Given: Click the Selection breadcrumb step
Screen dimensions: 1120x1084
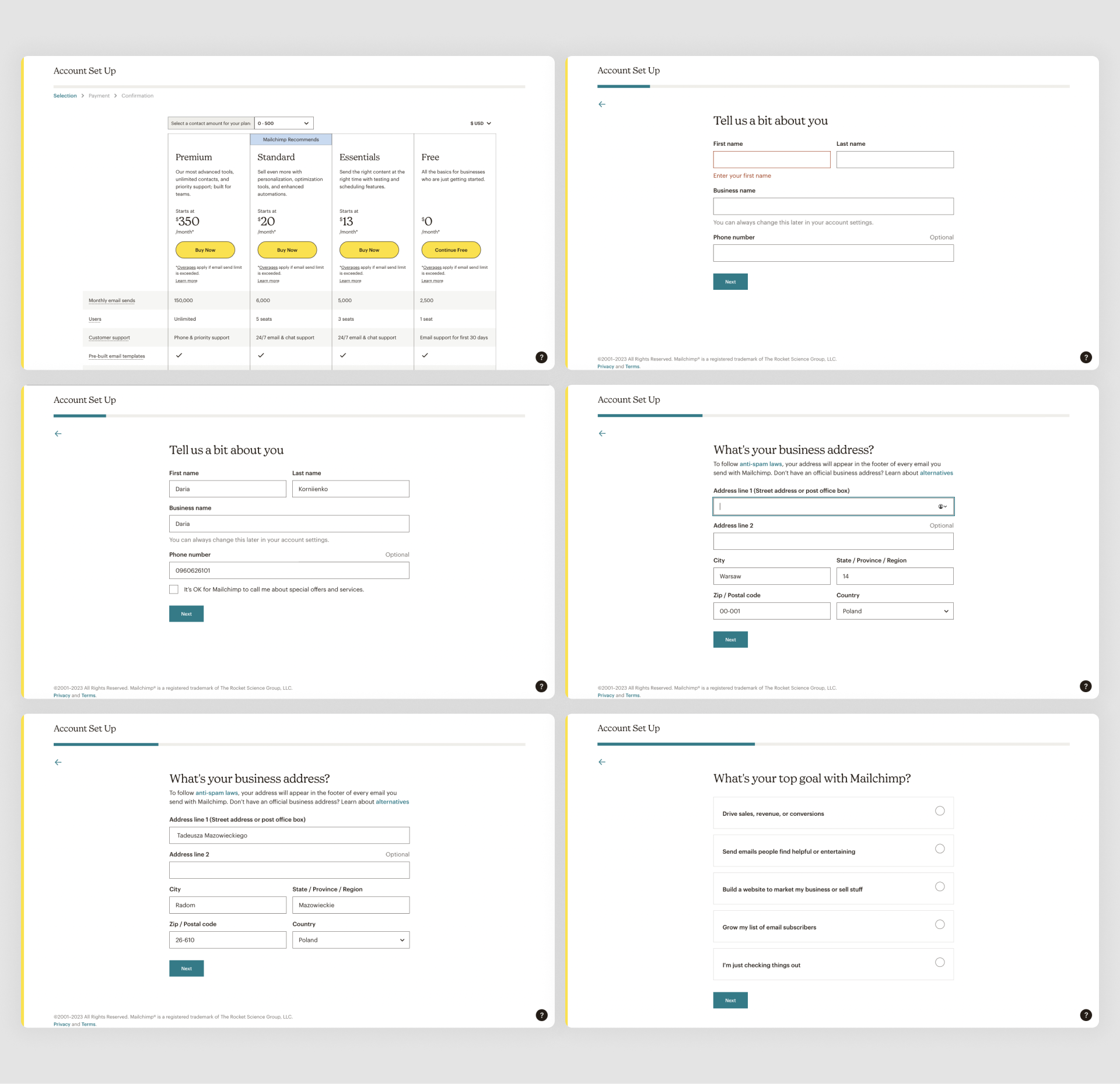Looking at the screenshot, I should pos(65,96).
